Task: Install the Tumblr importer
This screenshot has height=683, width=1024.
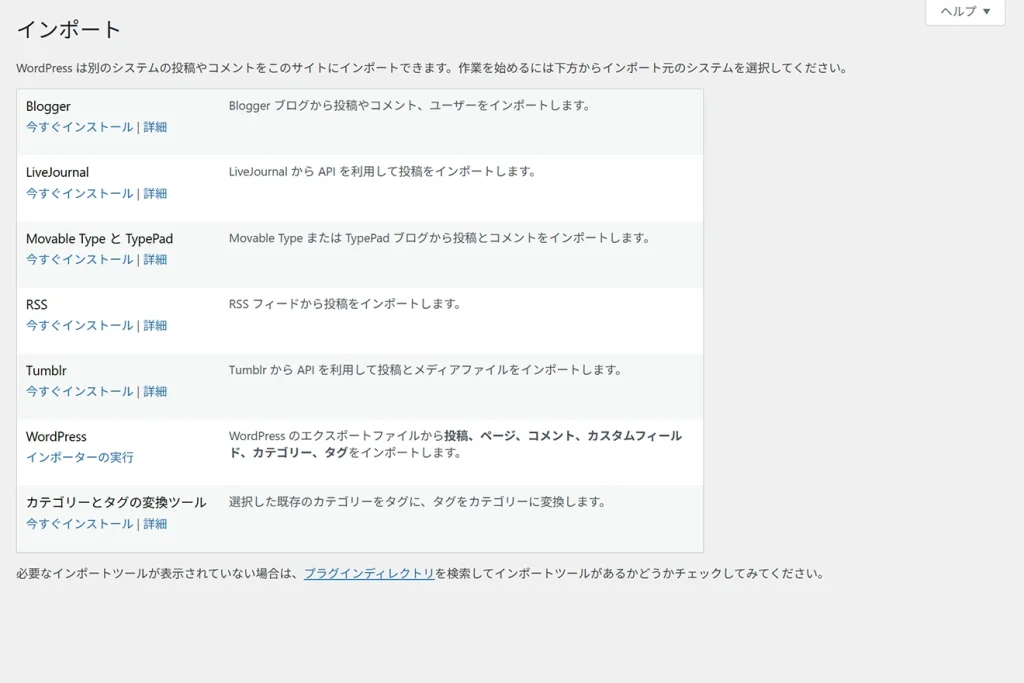Action: (x=78, y=391)
